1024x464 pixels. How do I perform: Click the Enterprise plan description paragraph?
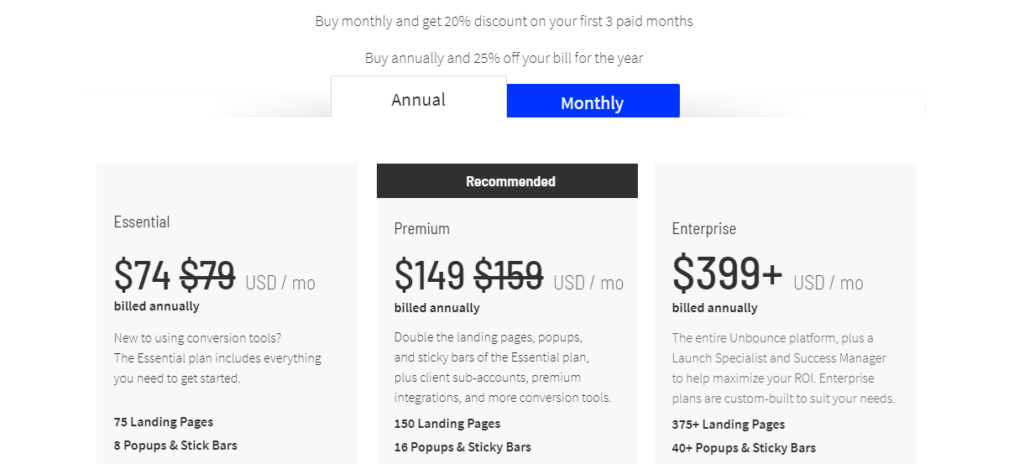[x=784, y=368]
